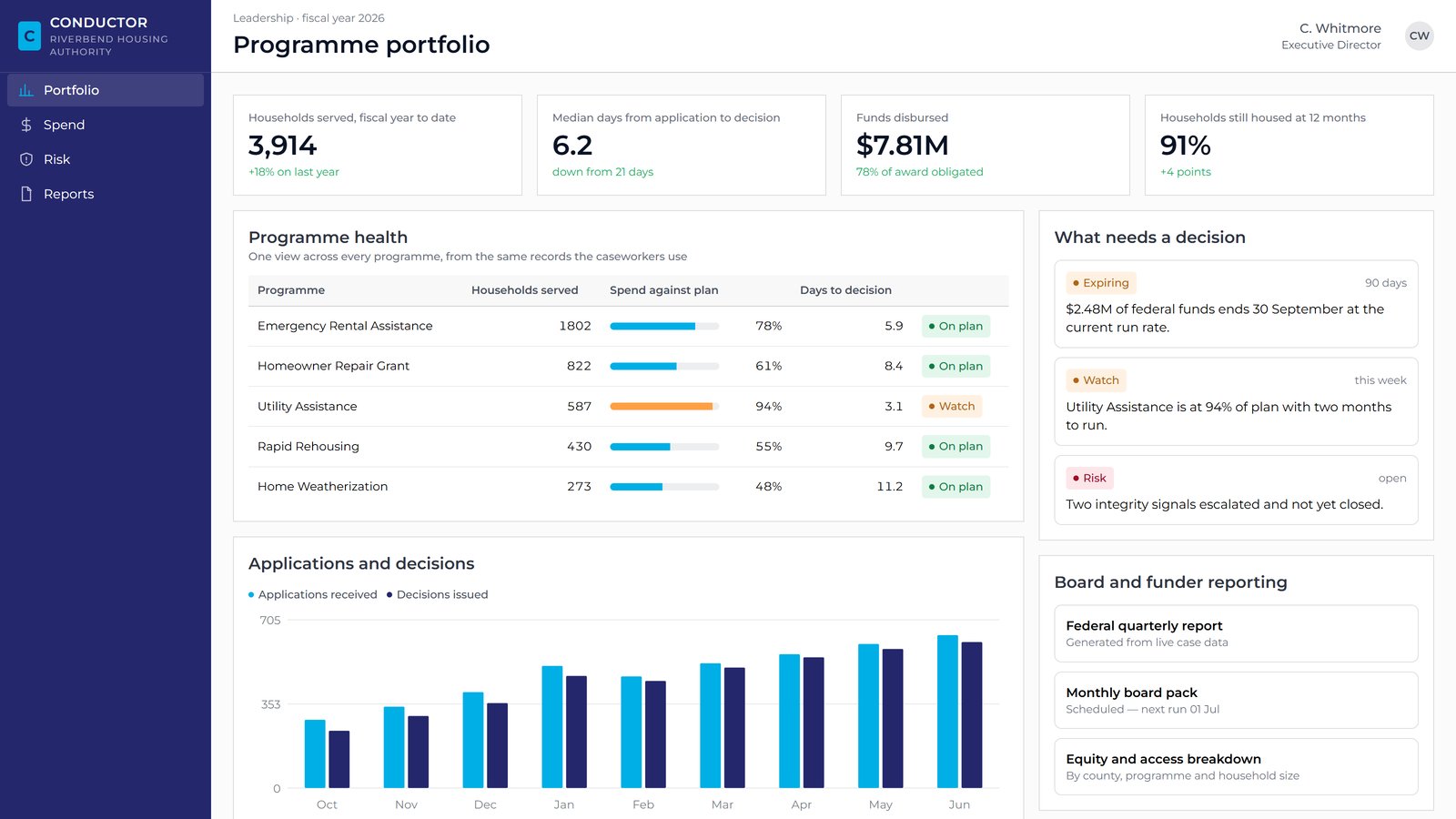Click Watch badge in Utility Assistance row
The width and height of the screenshot is (1456, 819).
click(952, 407)
